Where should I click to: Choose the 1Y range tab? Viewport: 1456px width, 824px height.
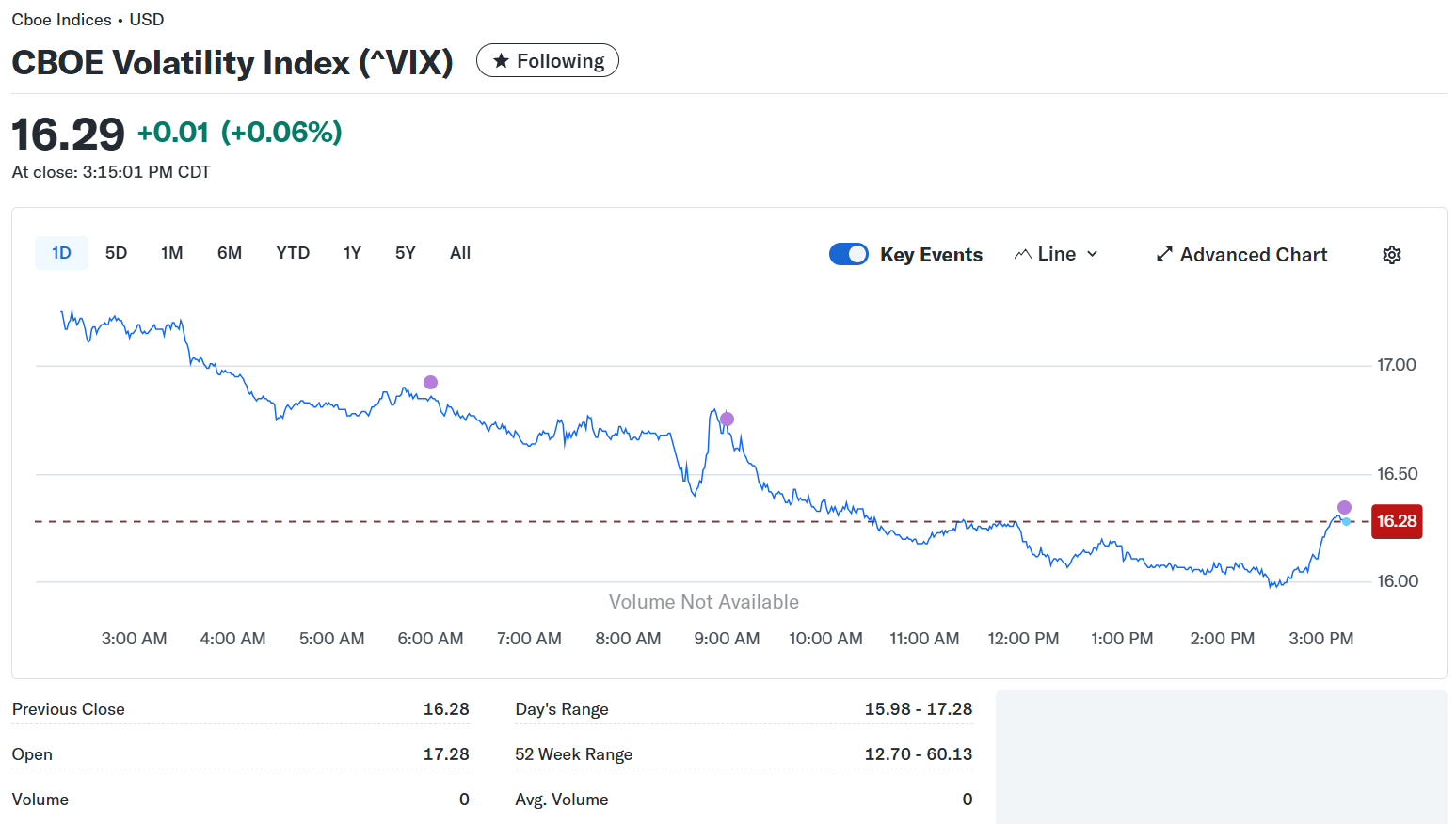point(352,253)
